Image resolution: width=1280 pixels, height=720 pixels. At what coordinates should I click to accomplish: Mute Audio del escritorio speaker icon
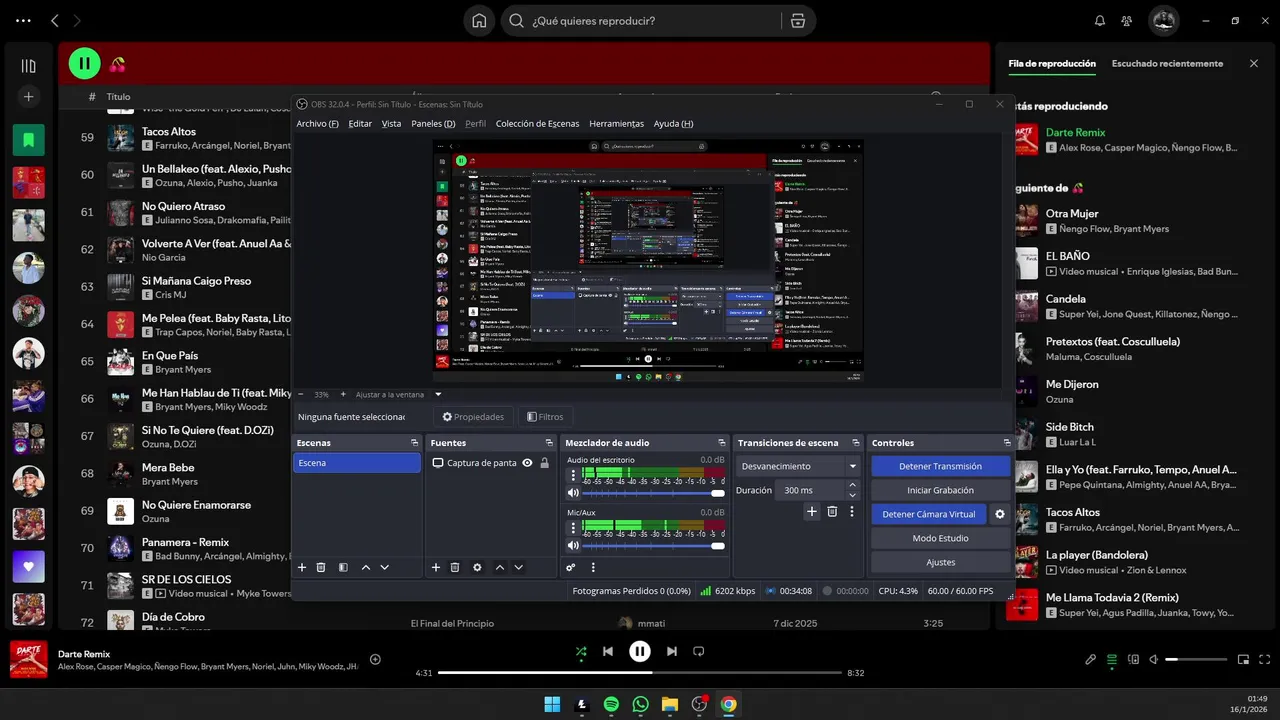pos(573,493)
